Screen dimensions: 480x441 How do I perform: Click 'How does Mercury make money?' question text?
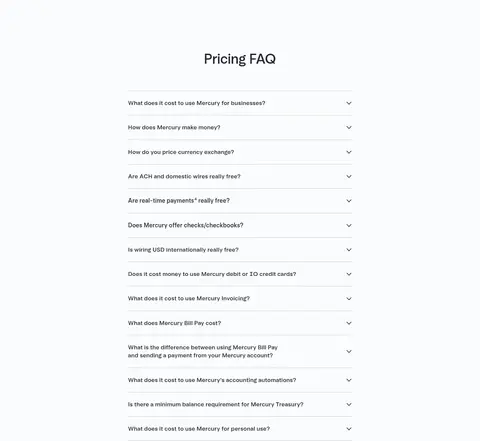(174, 127)
